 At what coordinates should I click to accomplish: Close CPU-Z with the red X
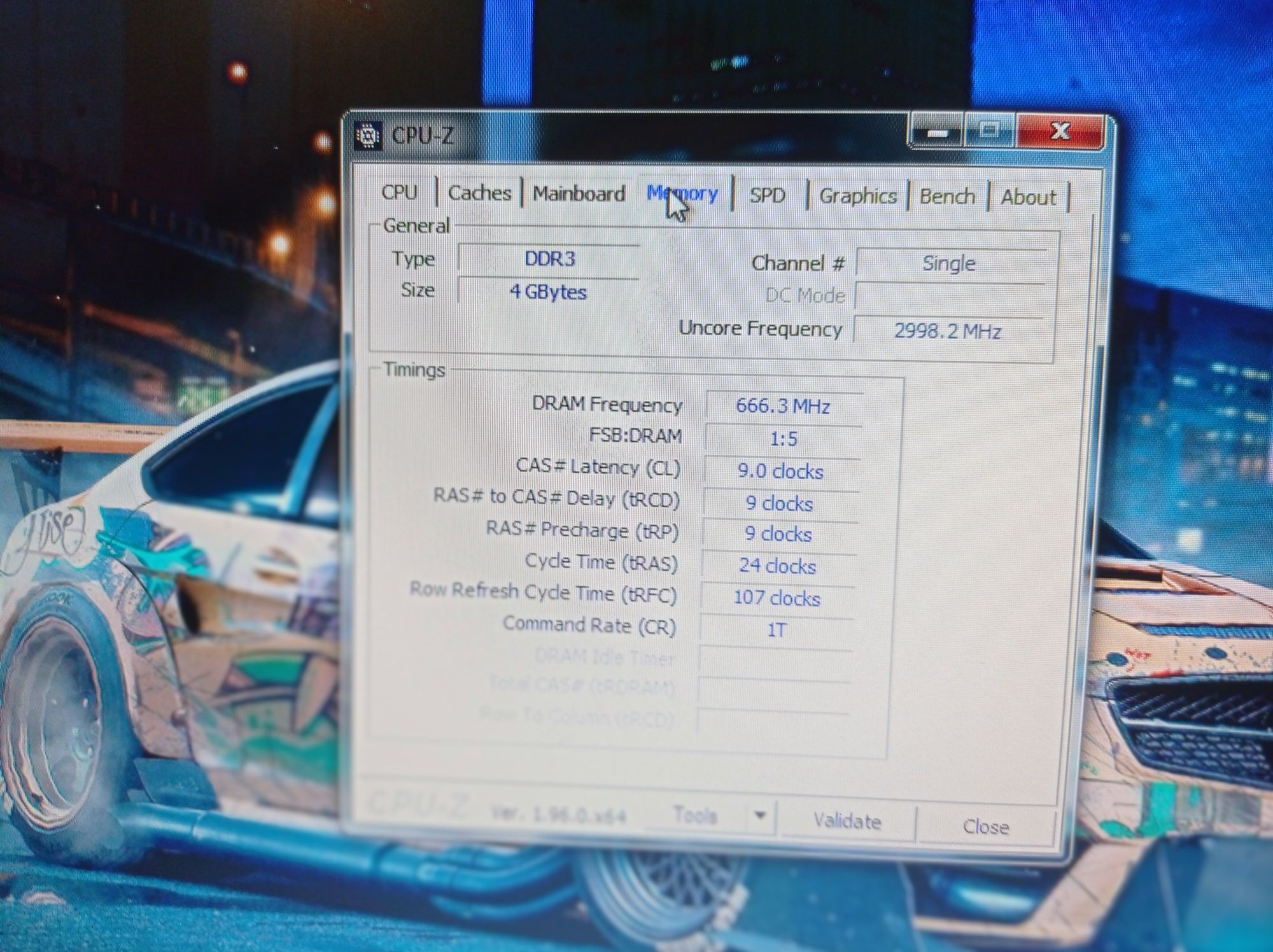[1060, 131]
